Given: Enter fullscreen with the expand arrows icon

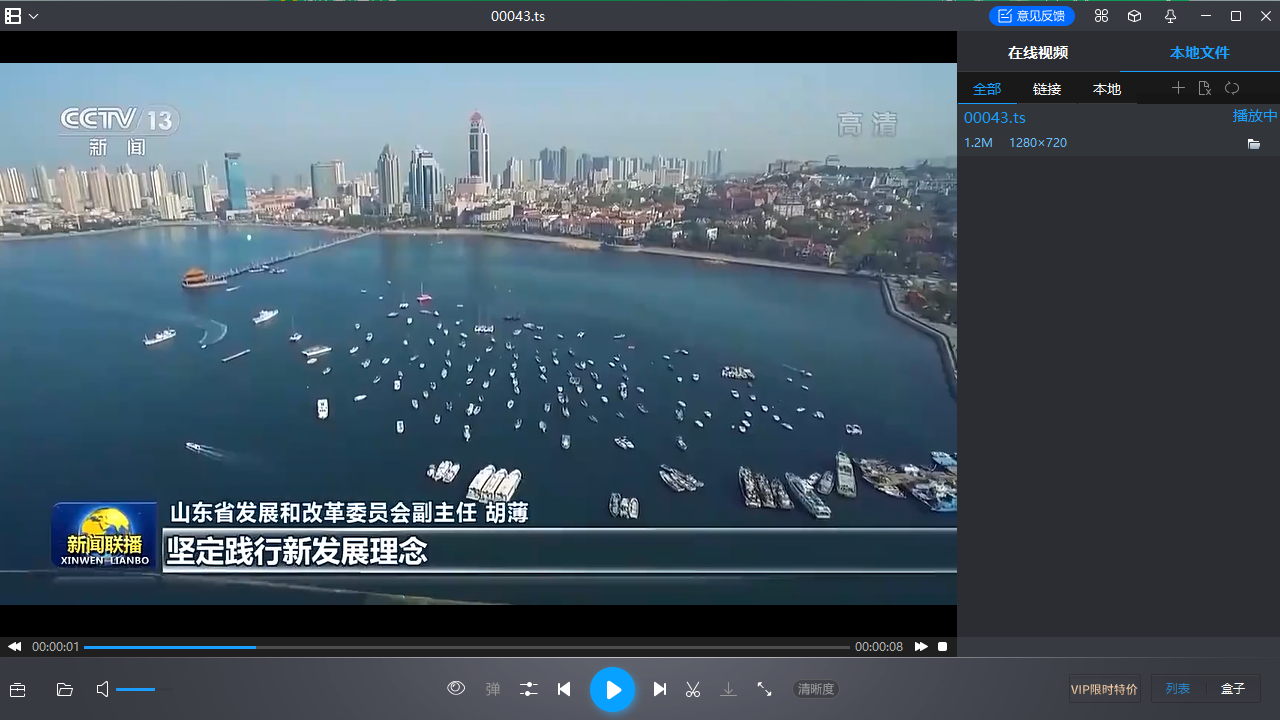Looking at the screenshot, I should pyautogui.click(x=764, y=689).
